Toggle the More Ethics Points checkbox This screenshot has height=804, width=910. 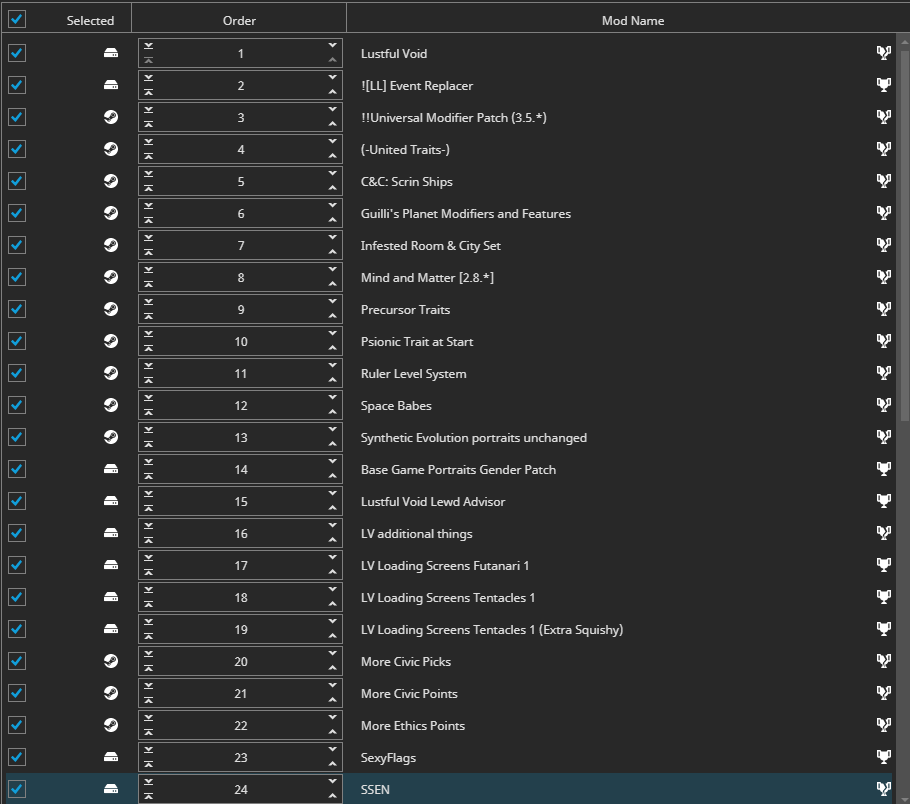pos(17,725)
